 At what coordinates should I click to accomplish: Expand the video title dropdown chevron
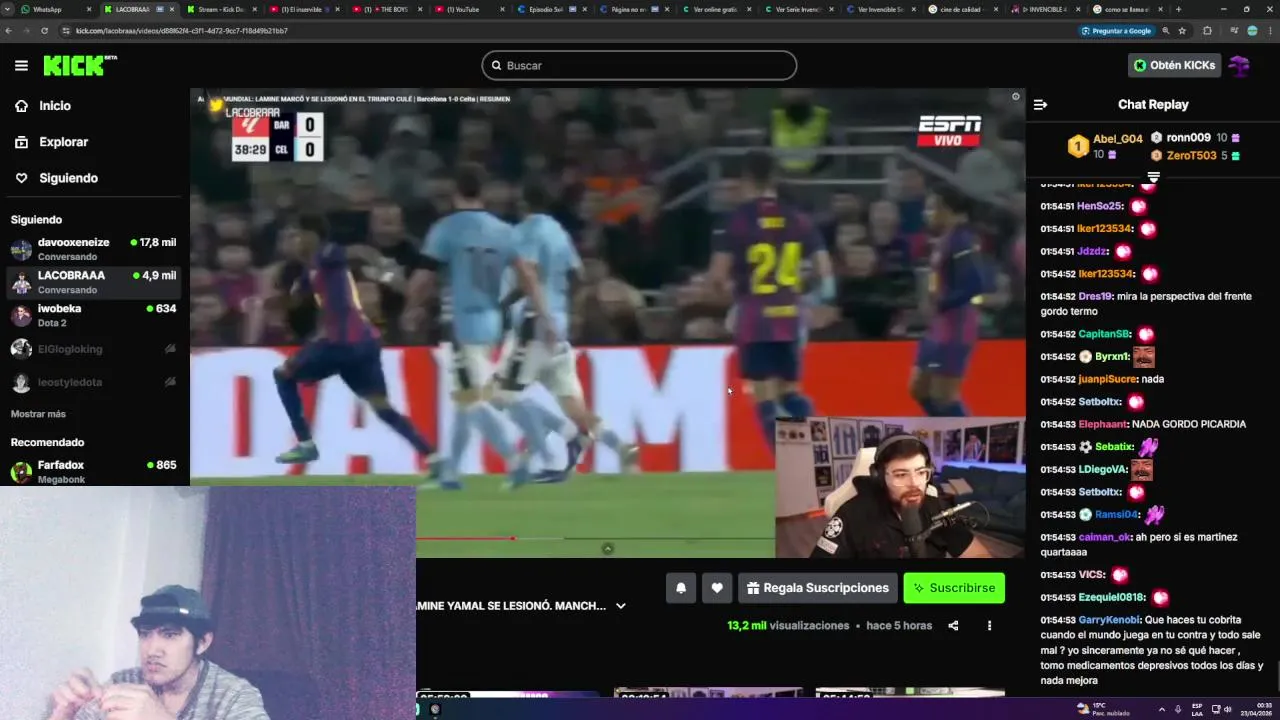(620, 606)
